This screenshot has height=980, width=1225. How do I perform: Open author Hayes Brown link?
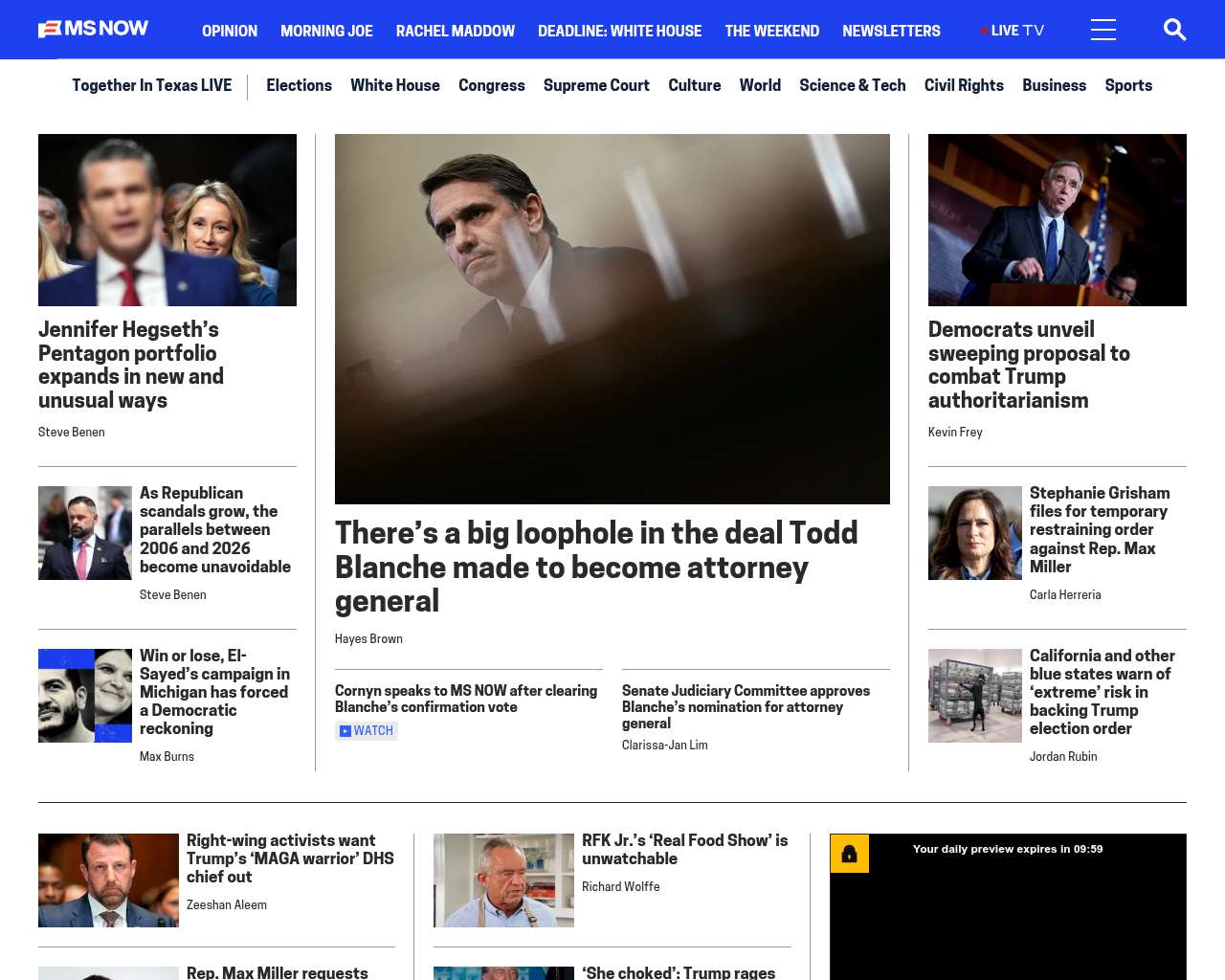point(368,639)
